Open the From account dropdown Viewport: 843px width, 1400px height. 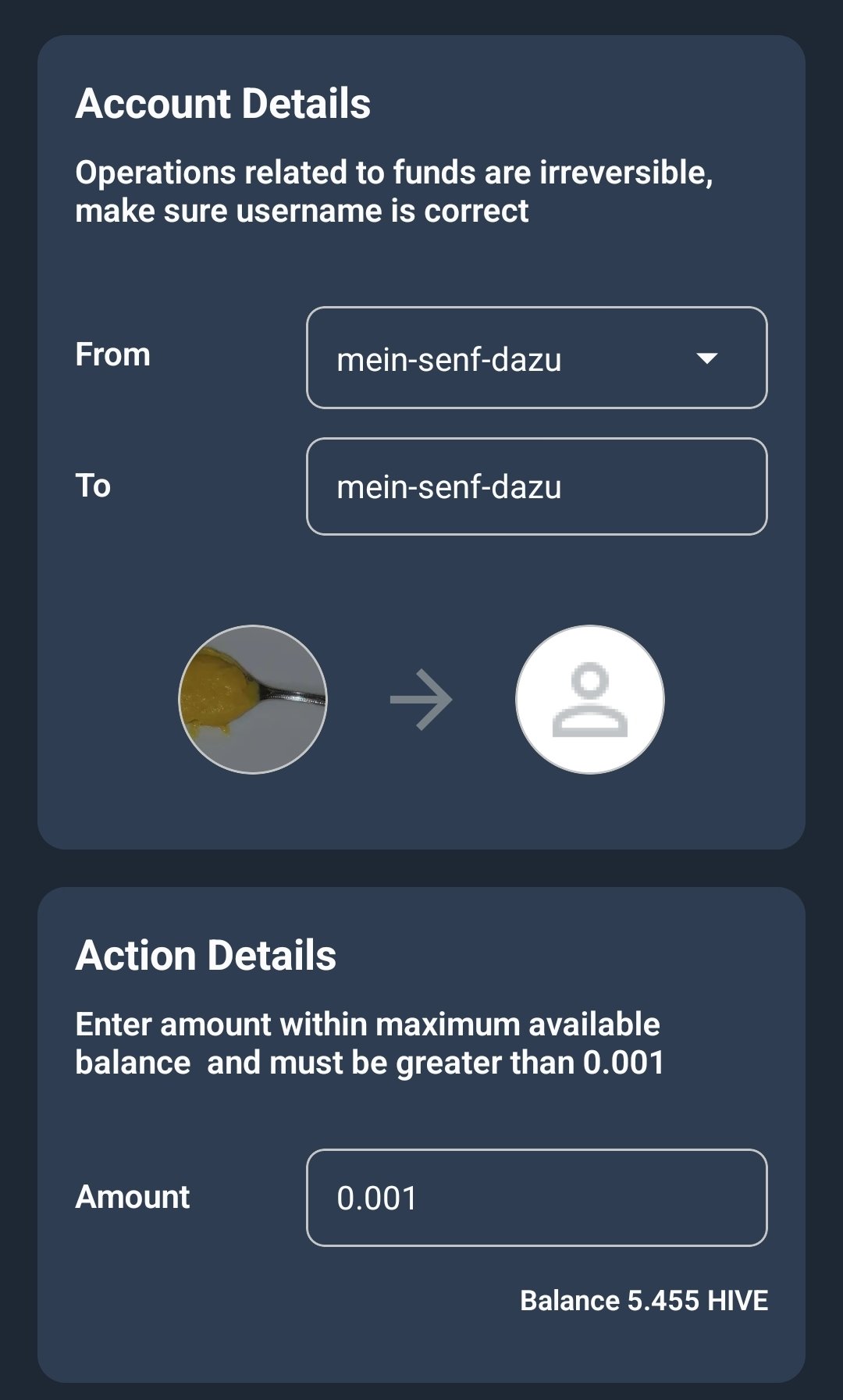[536, 358]
